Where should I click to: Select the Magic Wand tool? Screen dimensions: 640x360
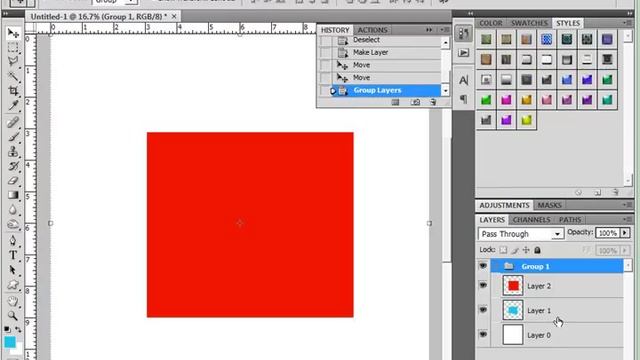click(13, 76)
